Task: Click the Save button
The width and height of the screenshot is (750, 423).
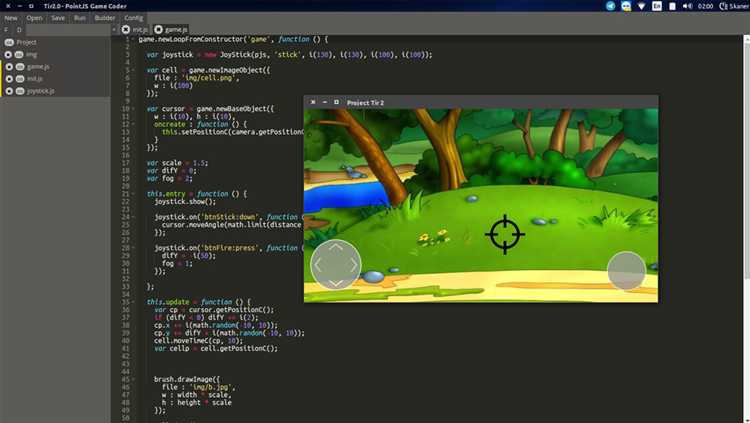Action: coord(58,18)
